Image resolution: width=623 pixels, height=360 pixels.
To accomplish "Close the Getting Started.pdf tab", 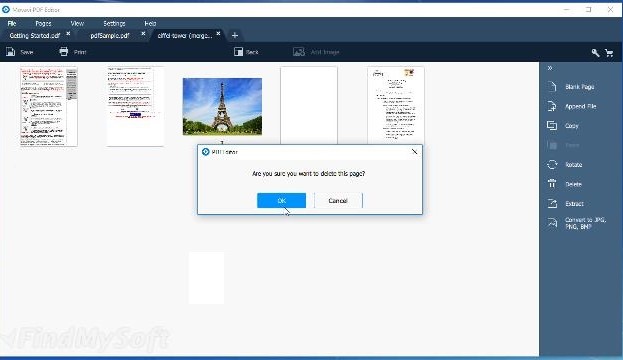I will coord(68,34).
